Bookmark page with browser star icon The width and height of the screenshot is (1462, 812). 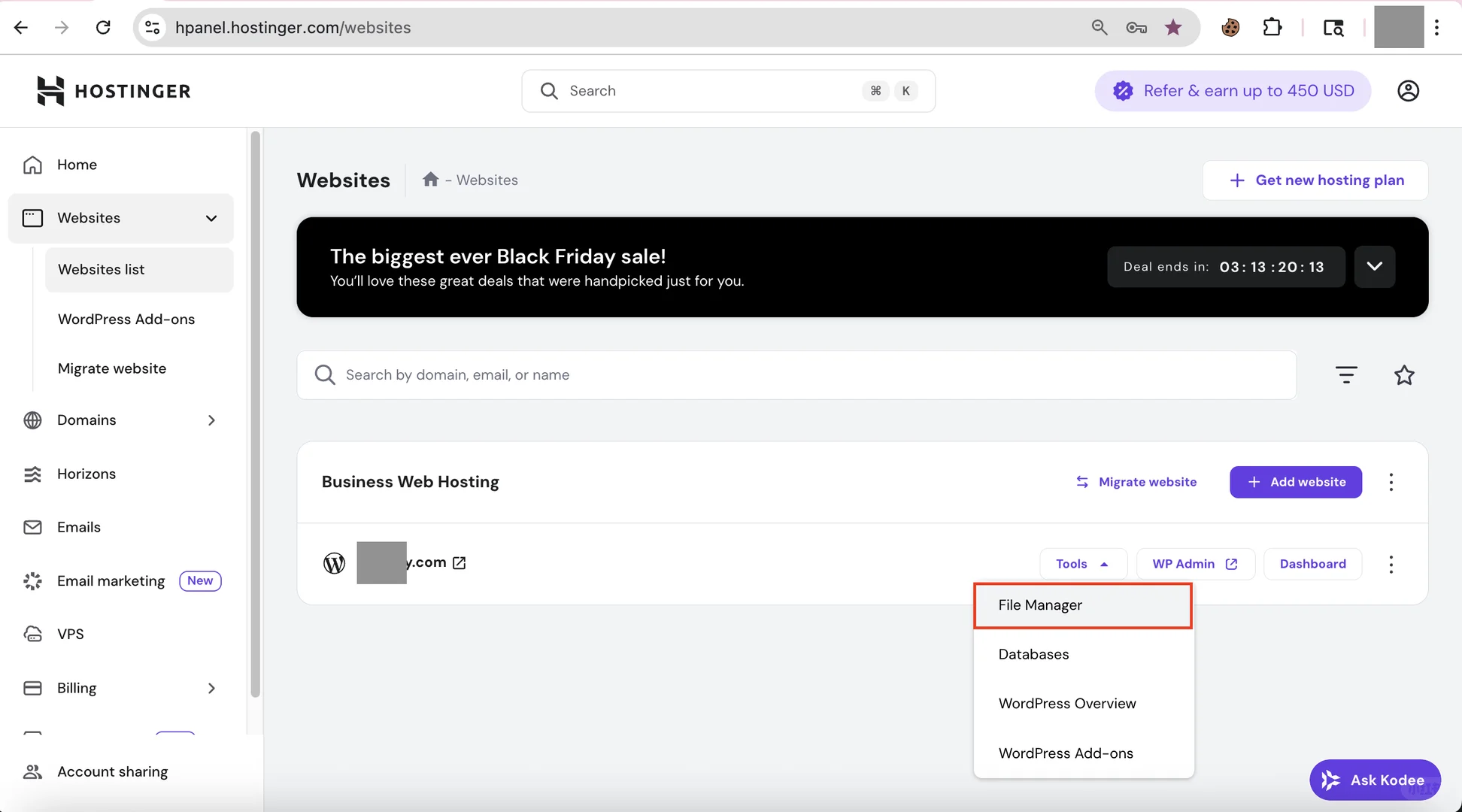1172,28
